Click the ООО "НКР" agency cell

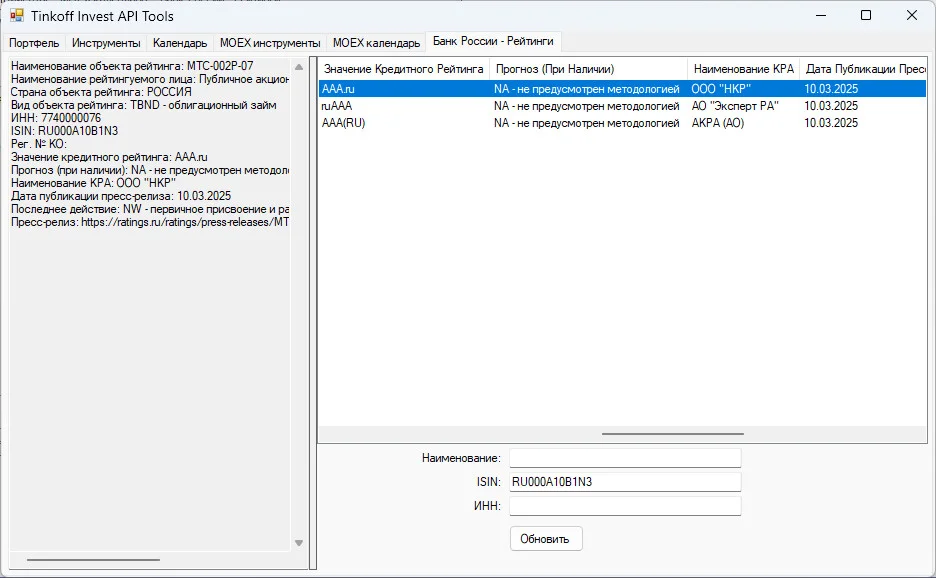721,89
